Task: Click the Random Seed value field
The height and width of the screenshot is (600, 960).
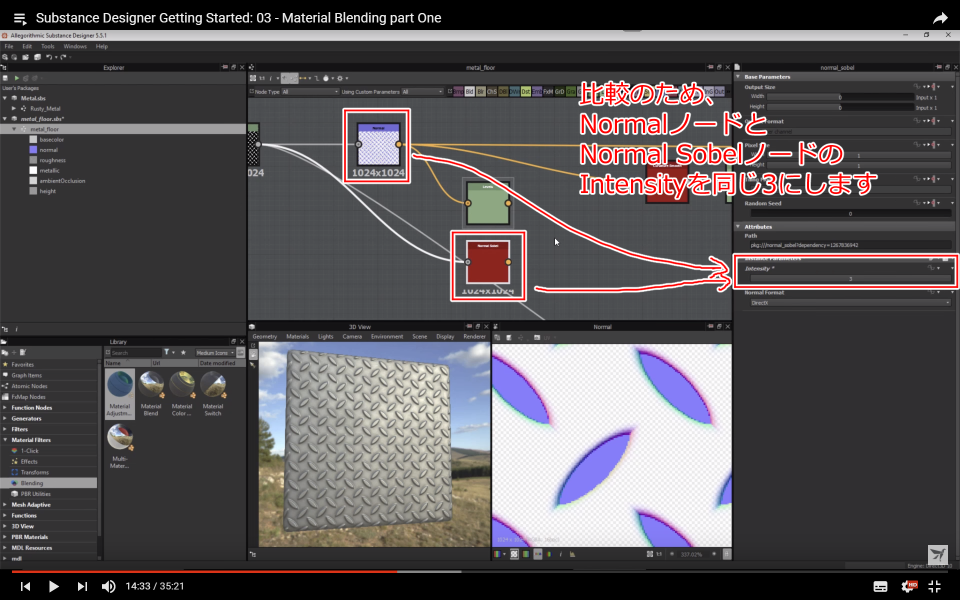Action: 850,214
